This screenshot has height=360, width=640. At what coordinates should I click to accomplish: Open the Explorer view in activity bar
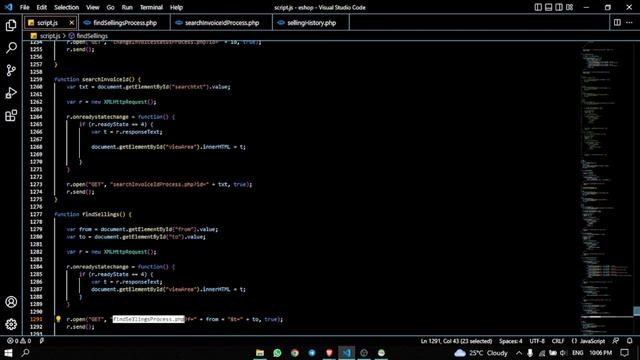point(11,25)
